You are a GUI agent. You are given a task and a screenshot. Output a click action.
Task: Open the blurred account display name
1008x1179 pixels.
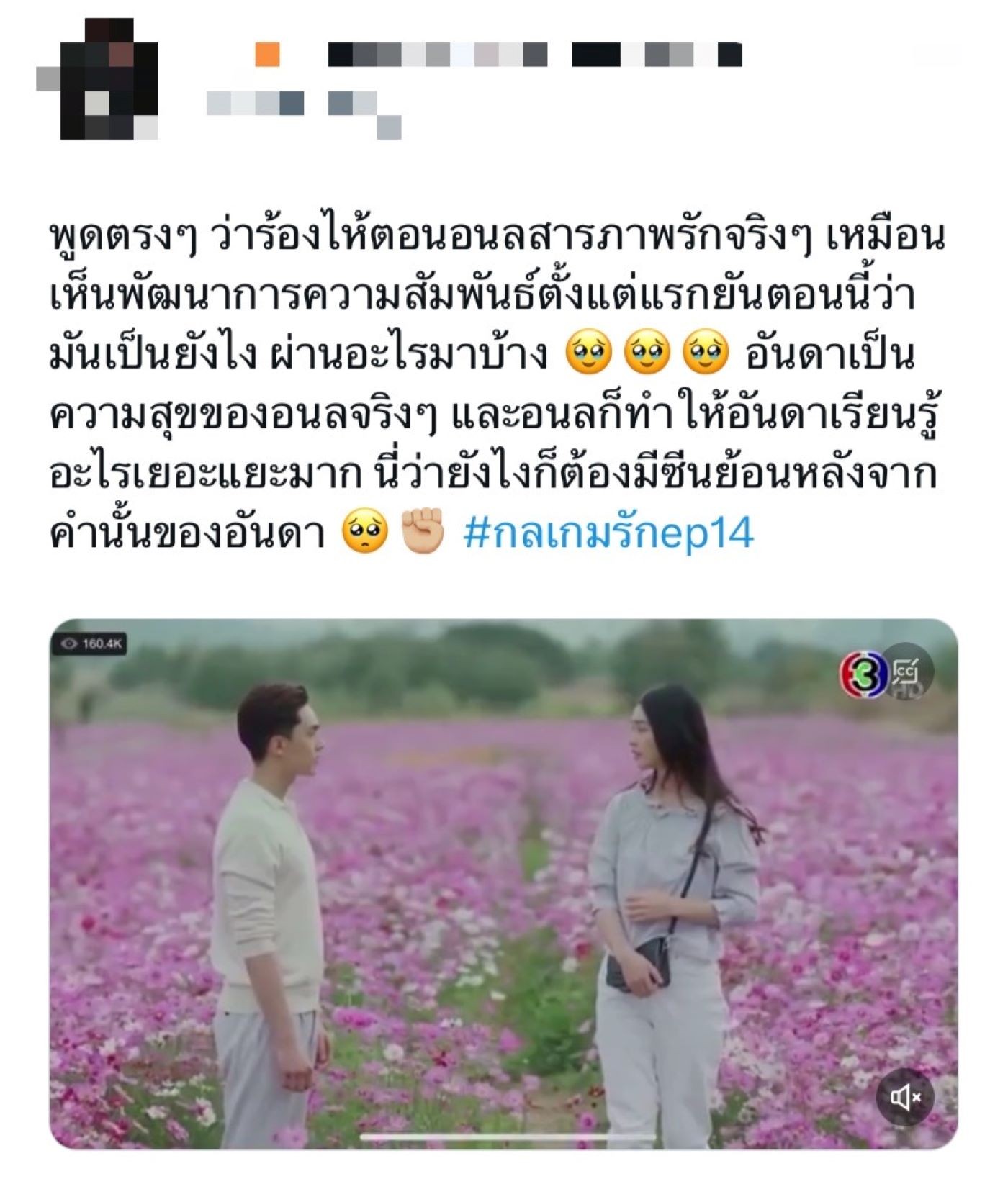point(535,55)
